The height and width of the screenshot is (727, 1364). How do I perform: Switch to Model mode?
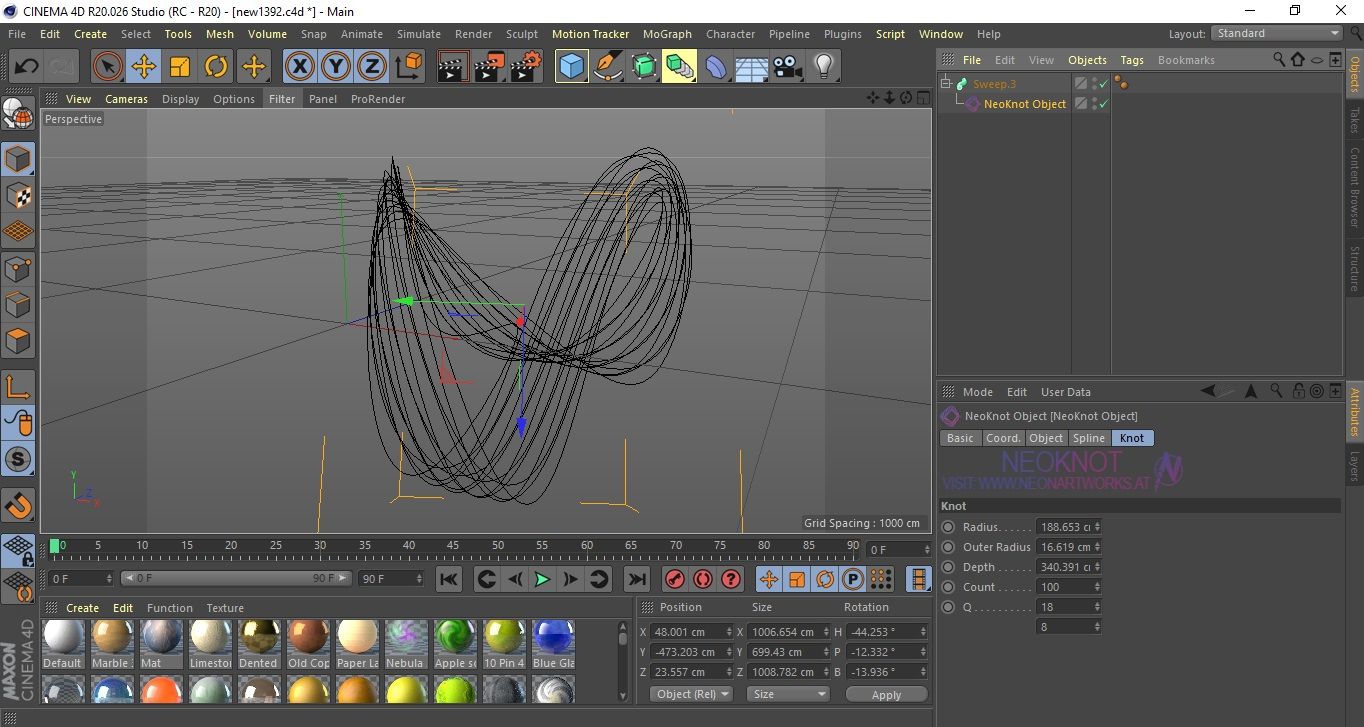[18, 160]
